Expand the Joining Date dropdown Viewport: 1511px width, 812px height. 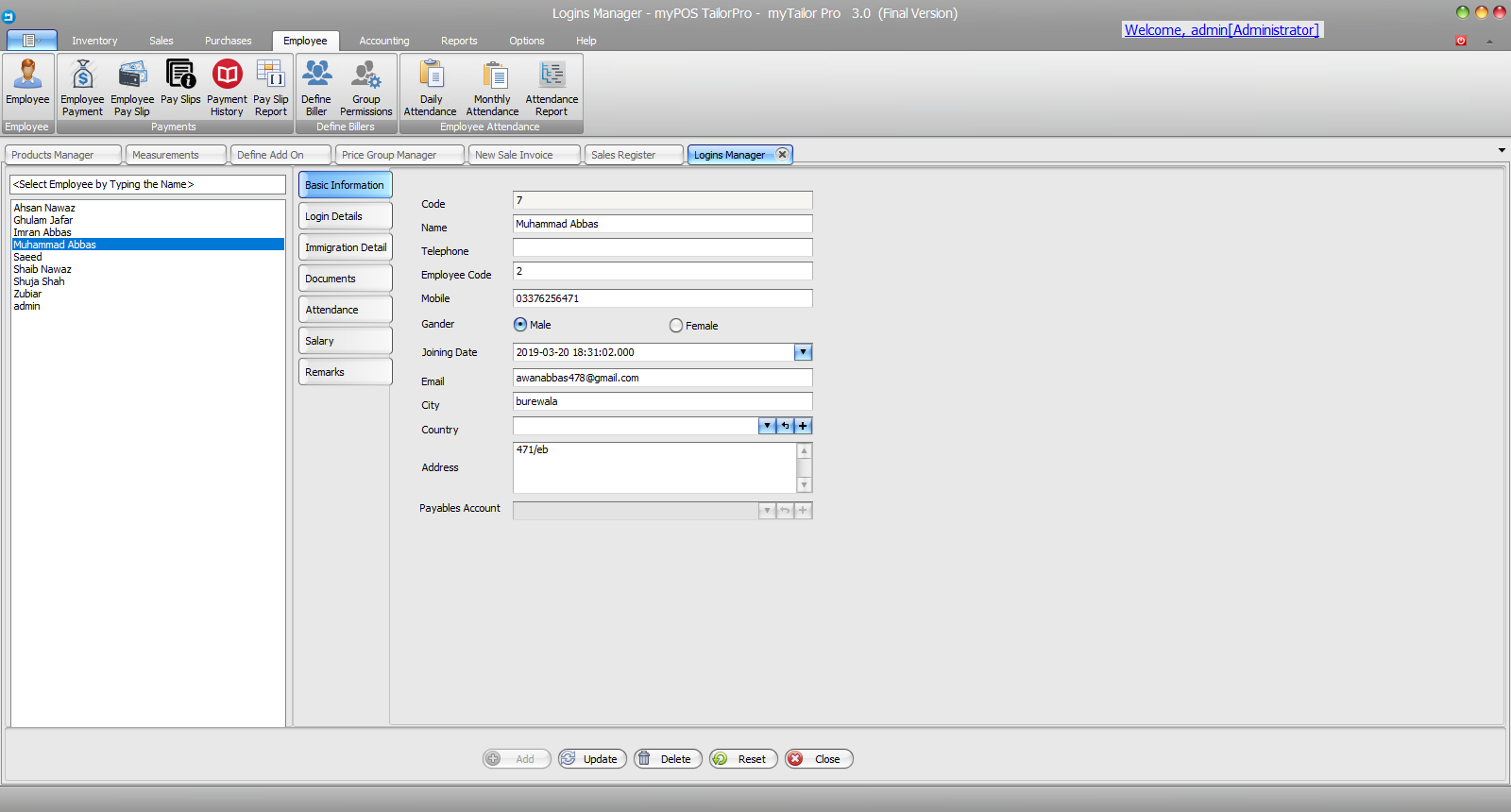click(803, 352)
